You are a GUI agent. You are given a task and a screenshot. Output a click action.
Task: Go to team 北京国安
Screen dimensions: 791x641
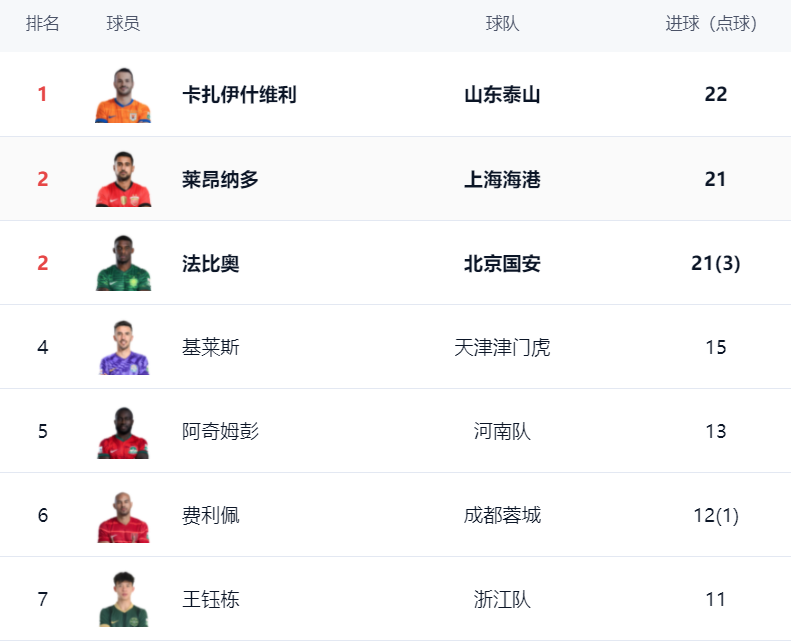502,264
